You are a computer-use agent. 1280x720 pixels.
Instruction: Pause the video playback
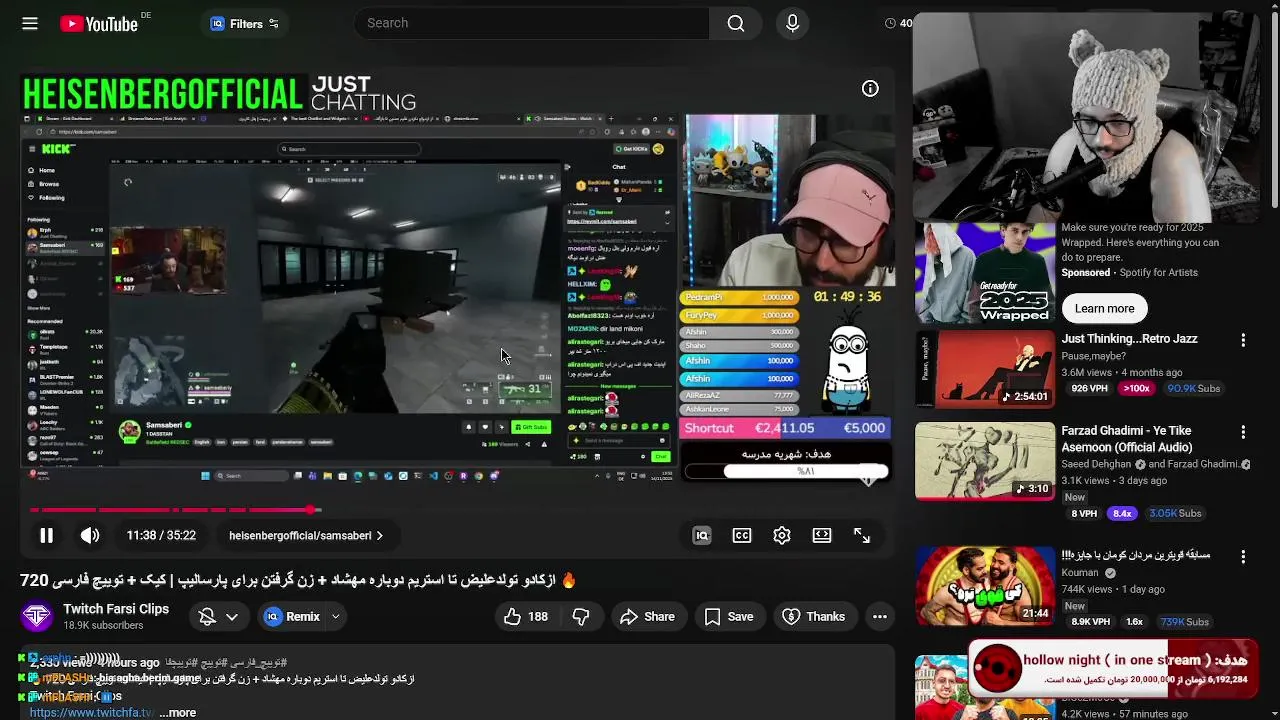click(x=46, y=535)
